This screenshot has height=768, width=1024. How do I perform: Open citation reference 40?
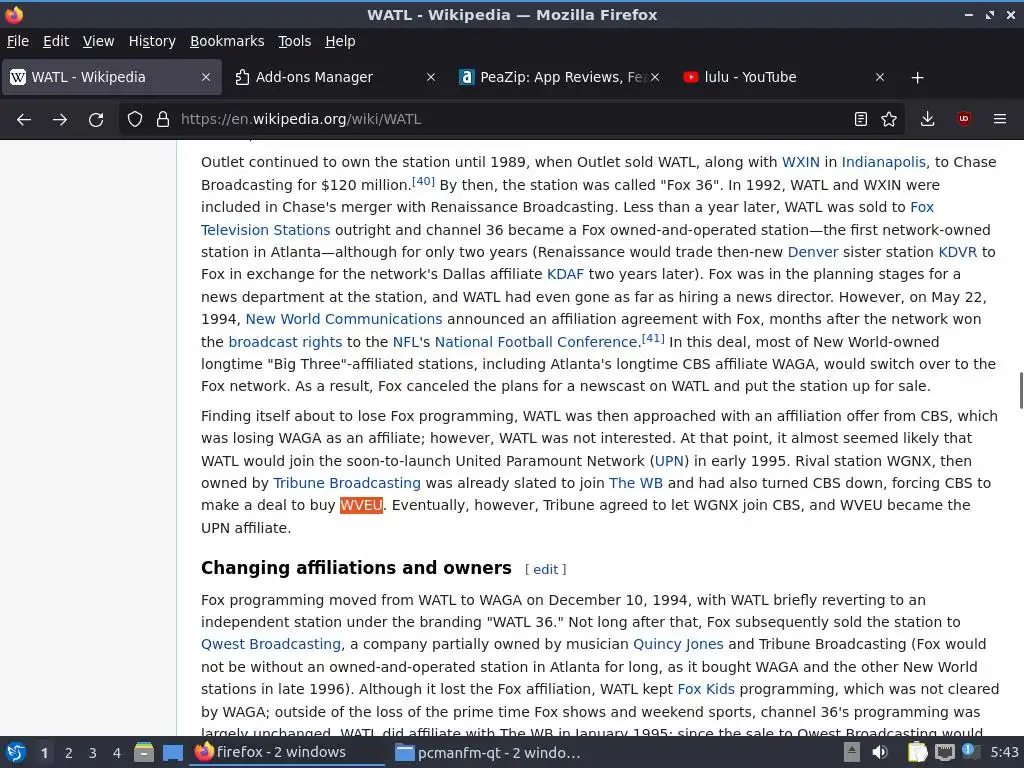click(x=423, y=181)
